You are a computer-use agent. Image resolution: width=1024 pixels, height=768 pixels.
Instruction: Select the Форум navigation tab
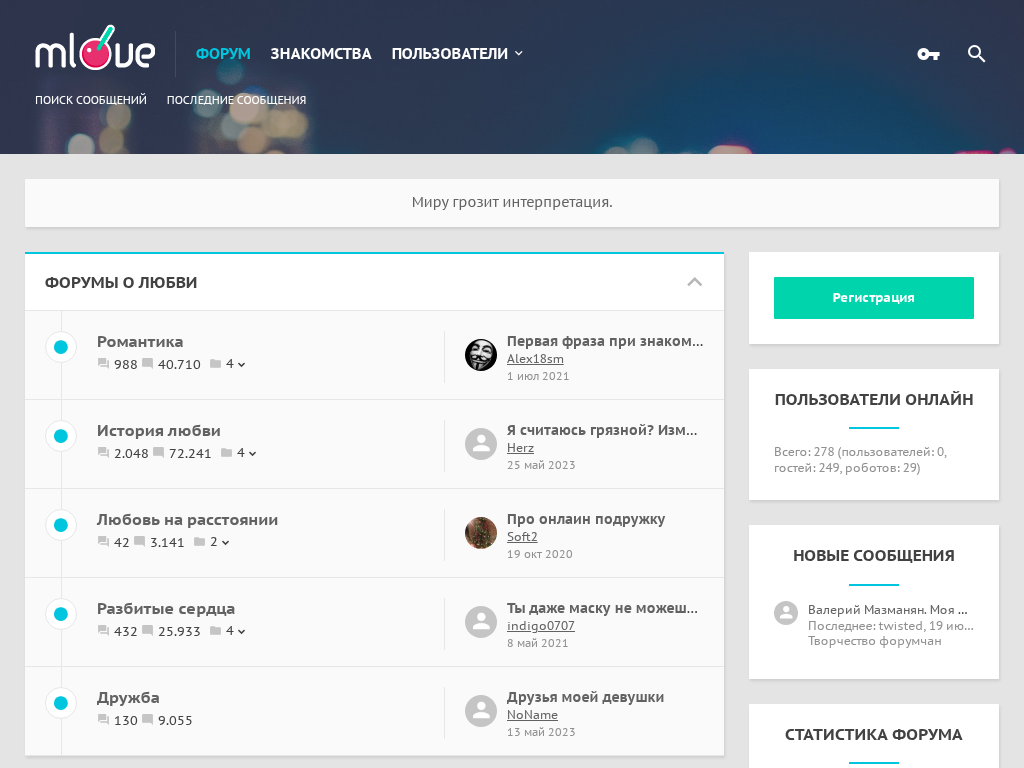tap(223, 54)
